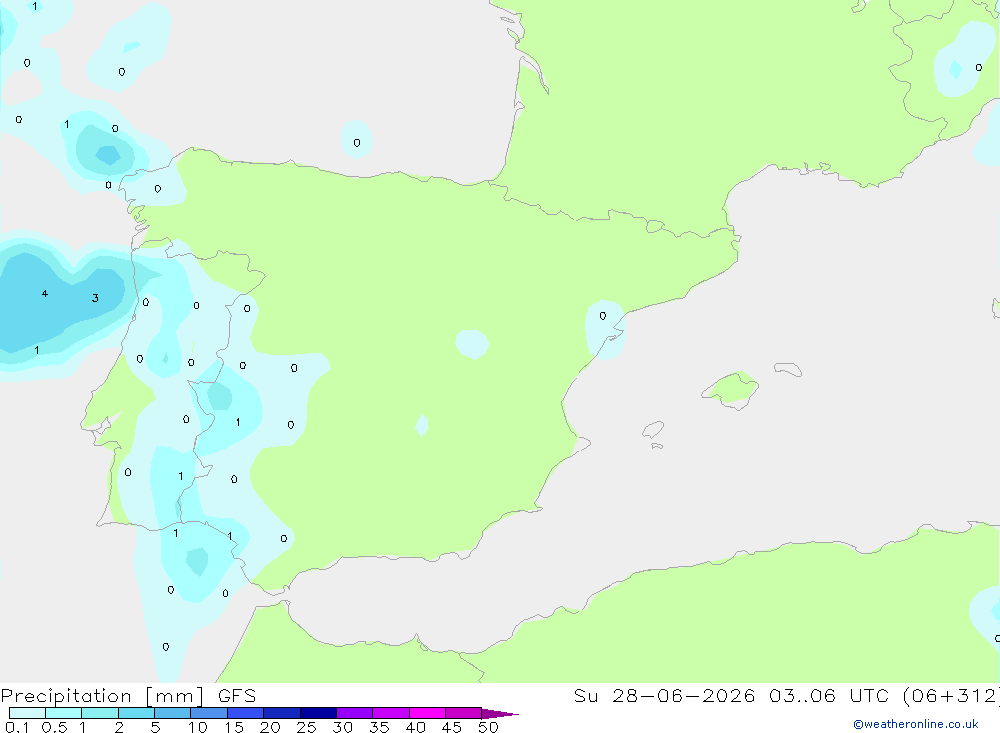
Task: Click the Mallorca island outline
Action: coord(731,390)
